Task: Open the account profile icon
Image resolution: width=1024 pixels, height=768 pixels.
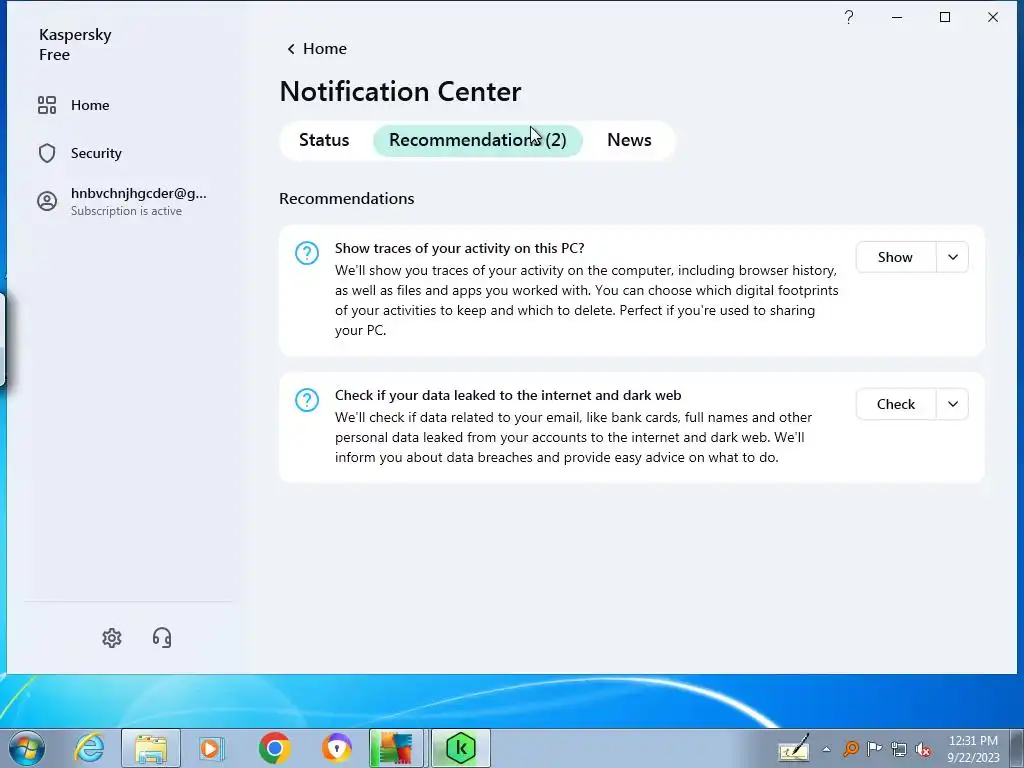Action: (47, 201)
